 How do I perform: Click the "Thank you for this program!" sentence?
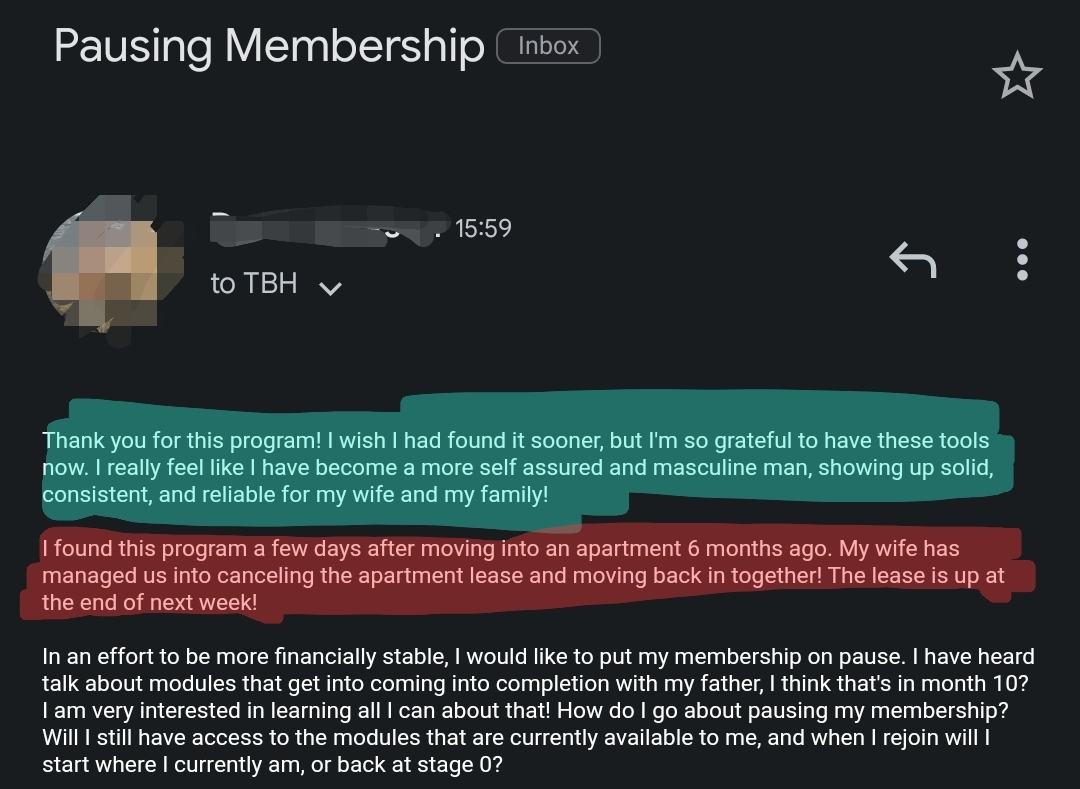click(180, 441)
